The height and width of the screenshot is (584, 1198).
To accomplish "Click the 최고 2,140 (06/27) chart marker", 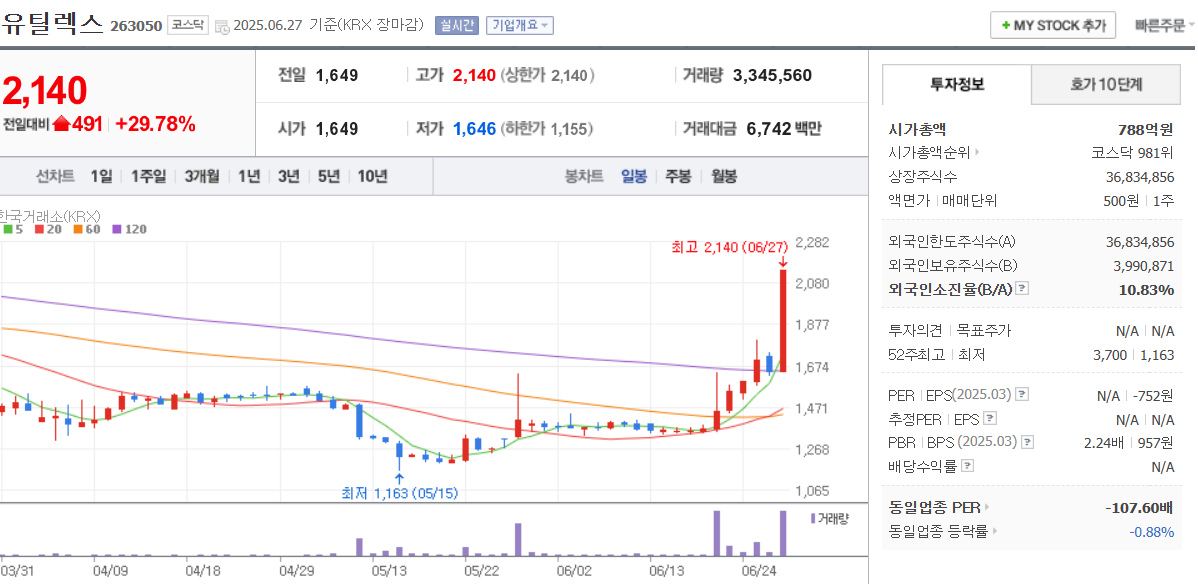I will point(729,247).
